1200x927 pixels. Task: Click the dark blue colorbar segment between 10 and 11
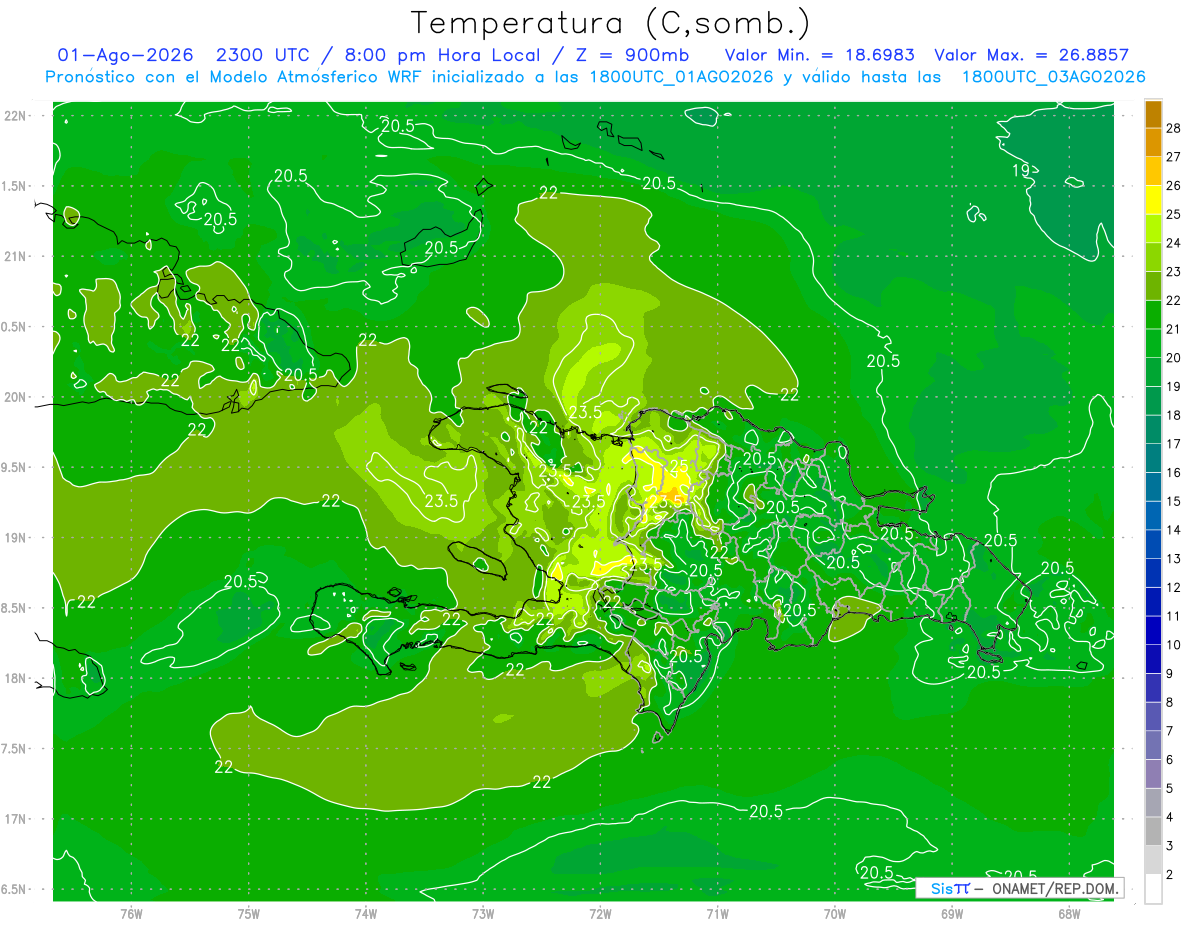1153,630
